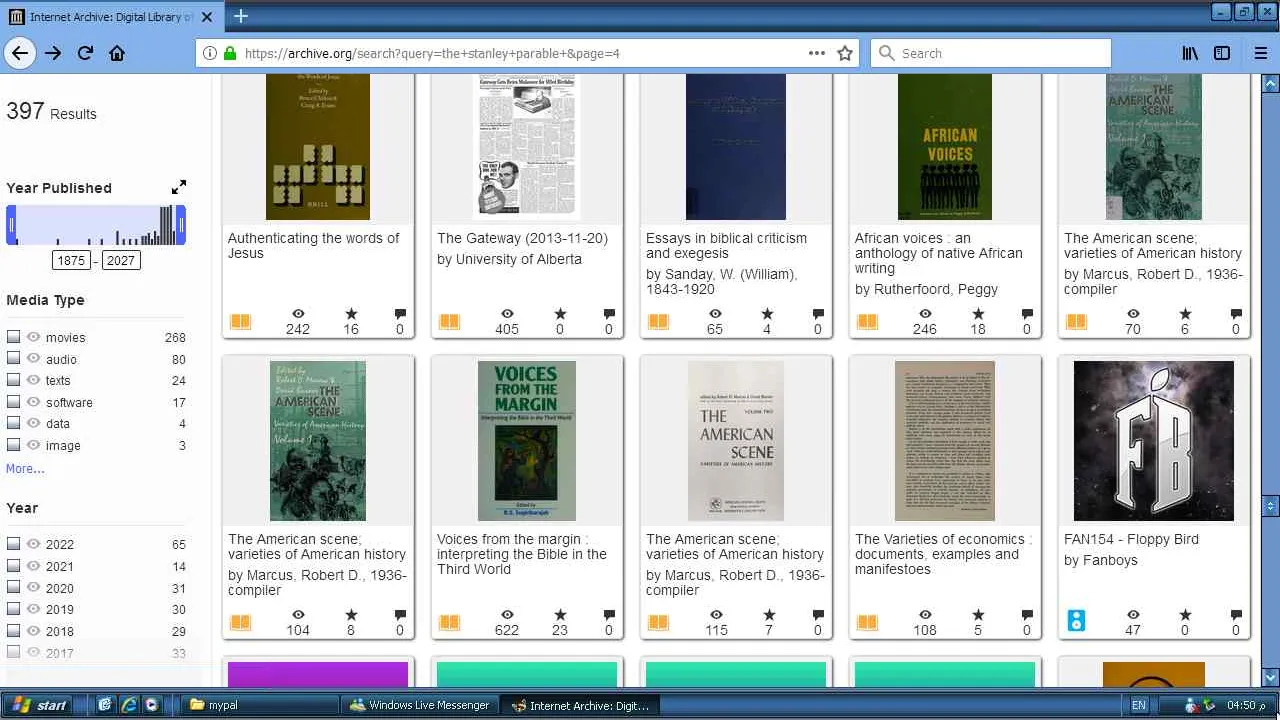This screenshot has width=1280, height=720.
Task: Click the audio icon on FAN154 - Floppy Bird
Action: pyautogui.click(x=1076, y=621)
